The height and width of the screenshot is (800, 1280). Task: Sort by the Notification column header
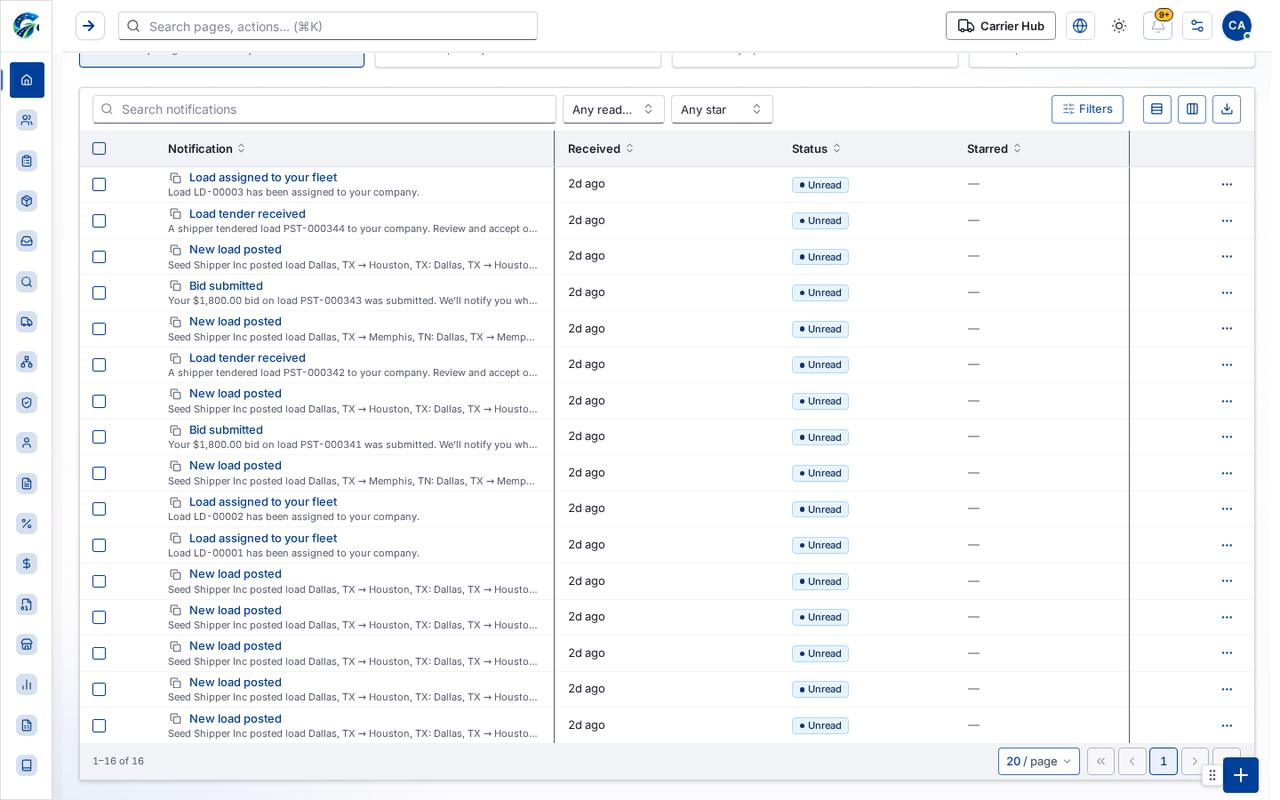pyautogui.click(x=207, y=149)
